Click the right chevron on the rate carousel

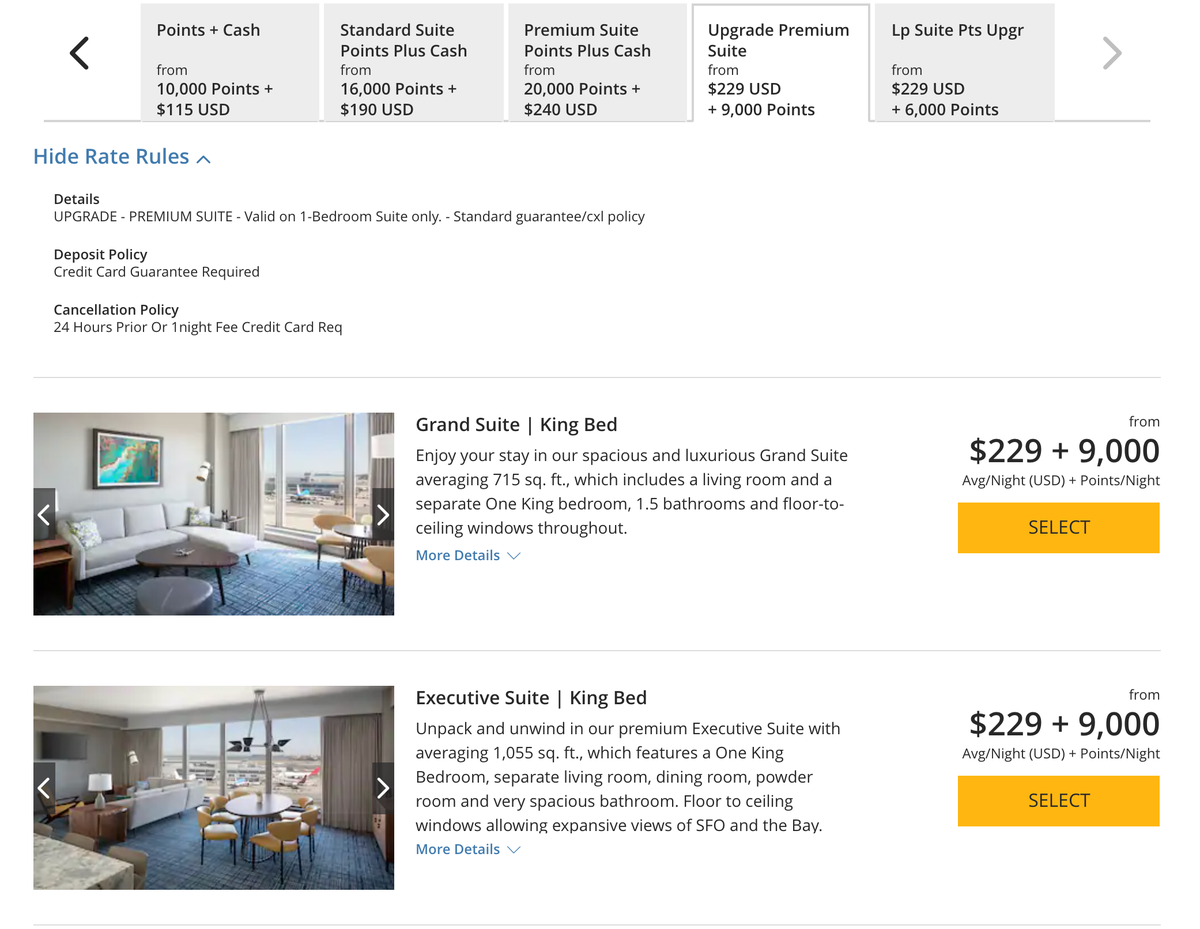click(1111, 53)
